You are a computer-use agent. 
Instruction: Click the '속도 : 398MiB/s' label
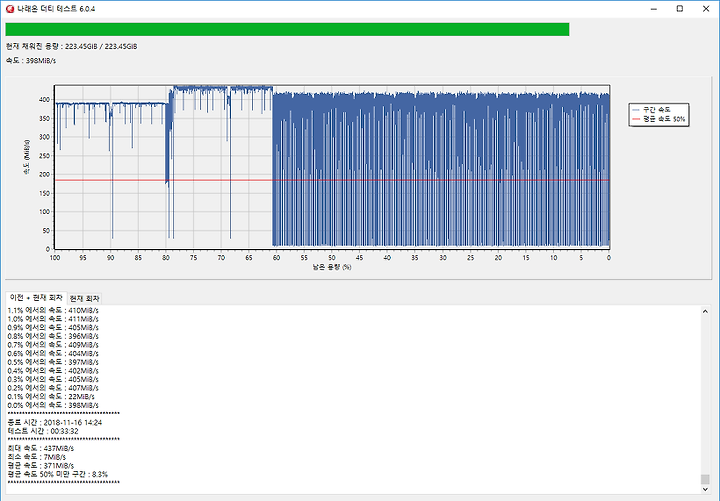[x=31, y=61]
